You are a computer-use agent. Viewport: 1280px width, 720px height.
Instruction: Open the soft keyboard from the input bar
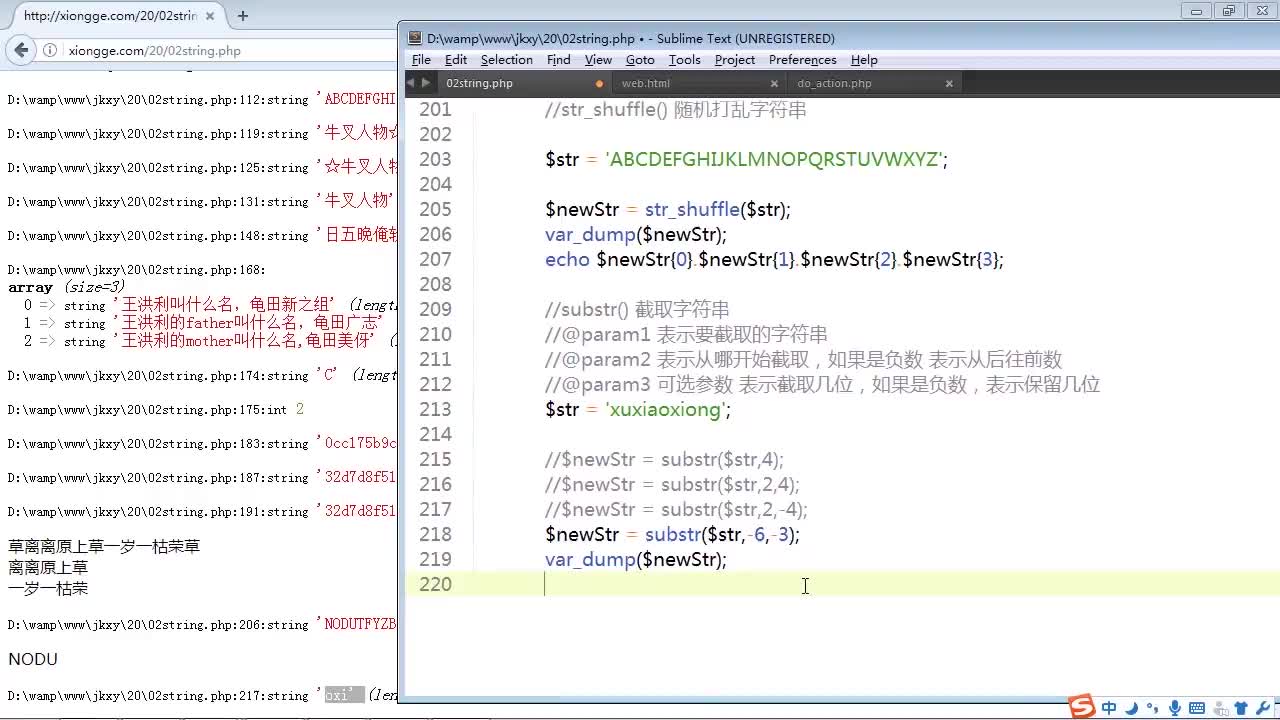(1197, 707)
